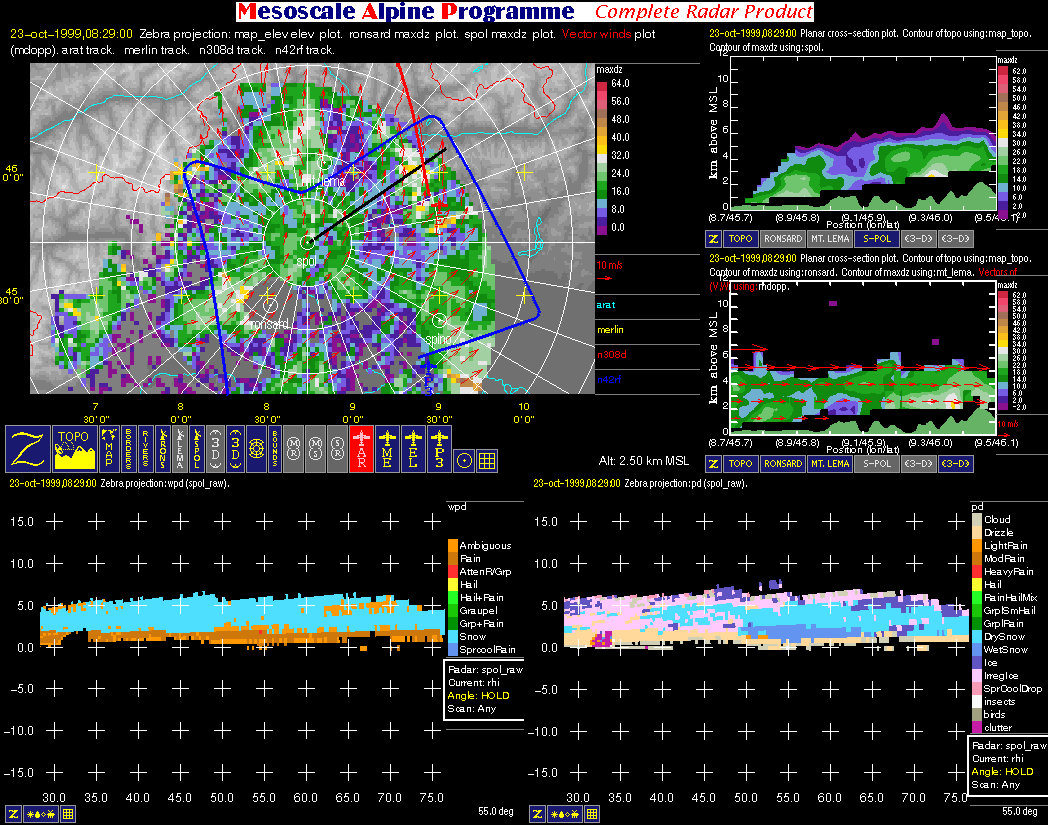The width and height of the screenshot is (1048, 825).
Task: Select RONSARD in the lower cross-section bar
Action: (782, 463)
